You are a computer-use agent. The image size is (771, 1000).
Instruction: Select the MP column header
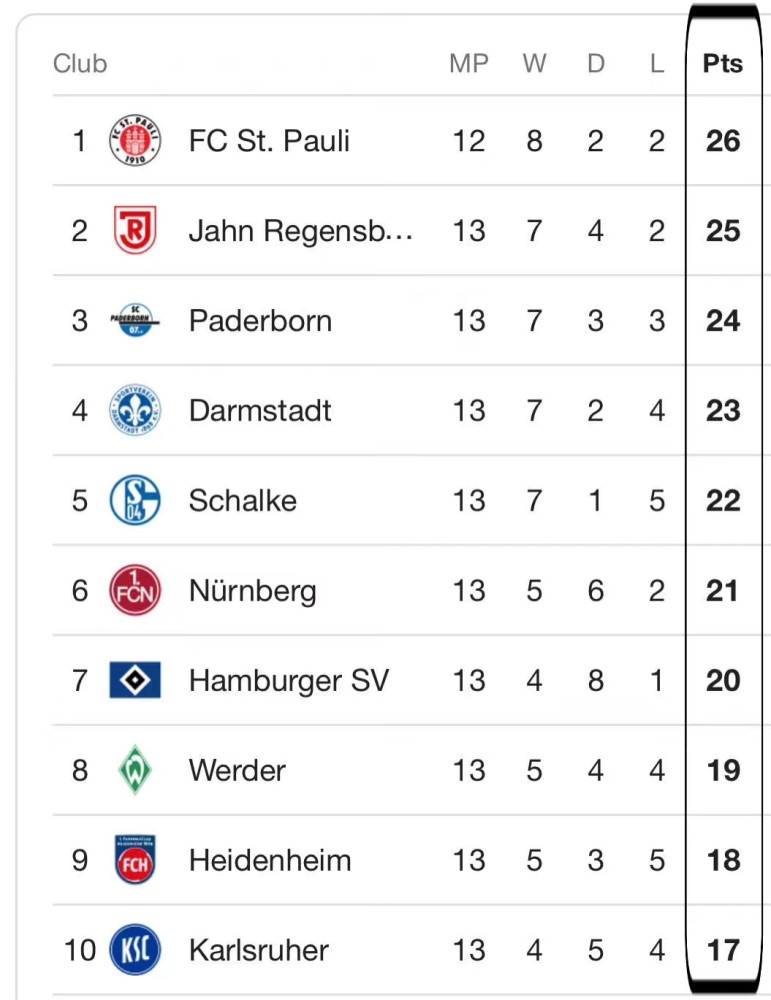click(x=469, y=64)
